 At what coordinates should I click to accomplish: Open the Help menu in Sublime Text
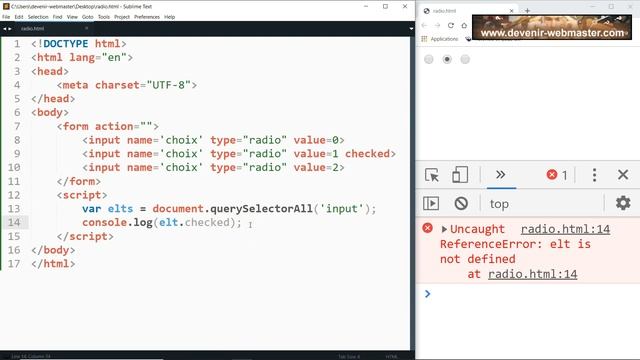pos(169,17)
